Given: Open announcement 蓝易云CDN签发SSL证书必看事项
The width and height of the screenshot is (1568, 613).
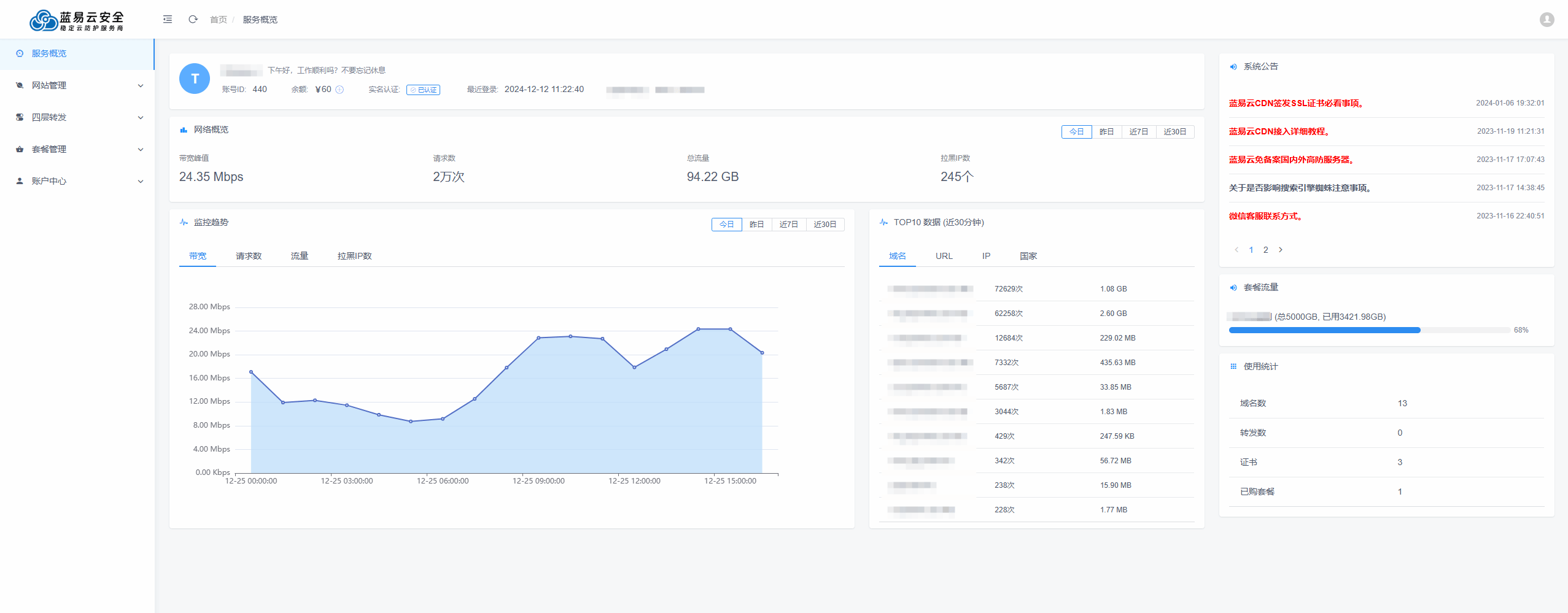Looking at the screenshot, I should (x=1296, y=103).
